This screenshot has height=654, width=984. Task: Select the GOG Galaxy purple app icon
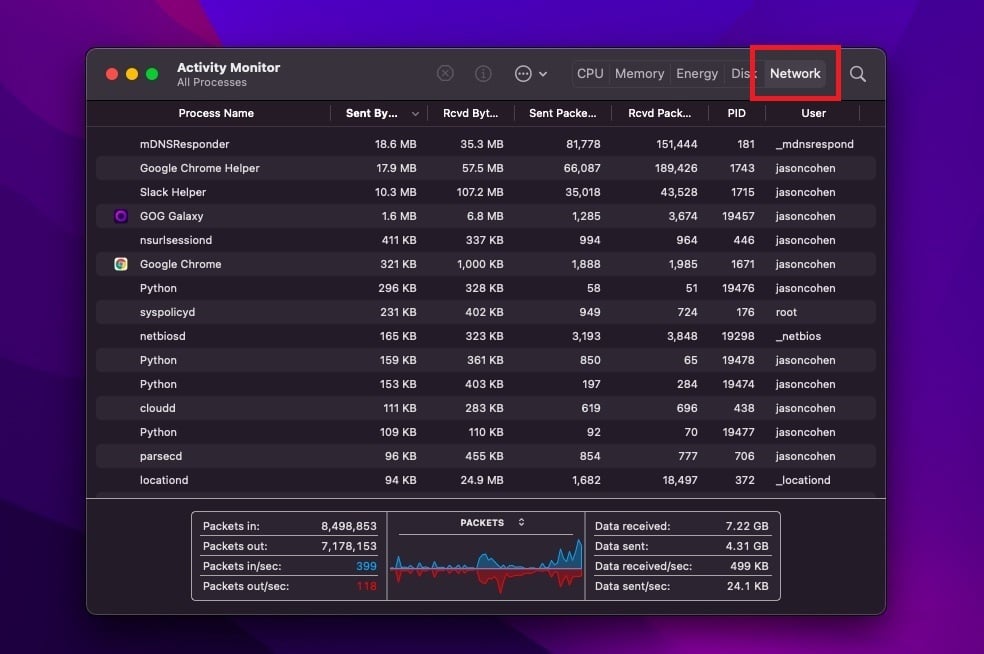click(121, 216)
